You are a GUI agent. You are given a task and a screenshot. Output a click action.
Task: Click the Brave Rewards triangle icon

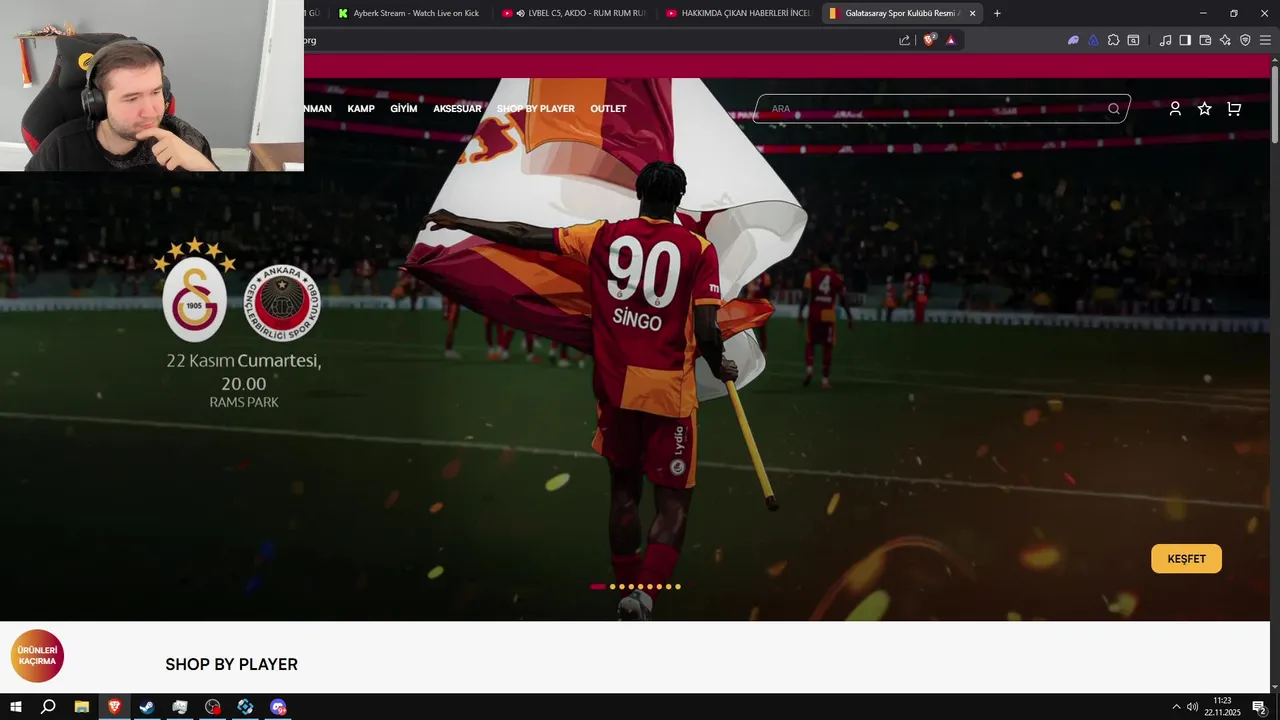pyautogui.click(x=950, y=40)
